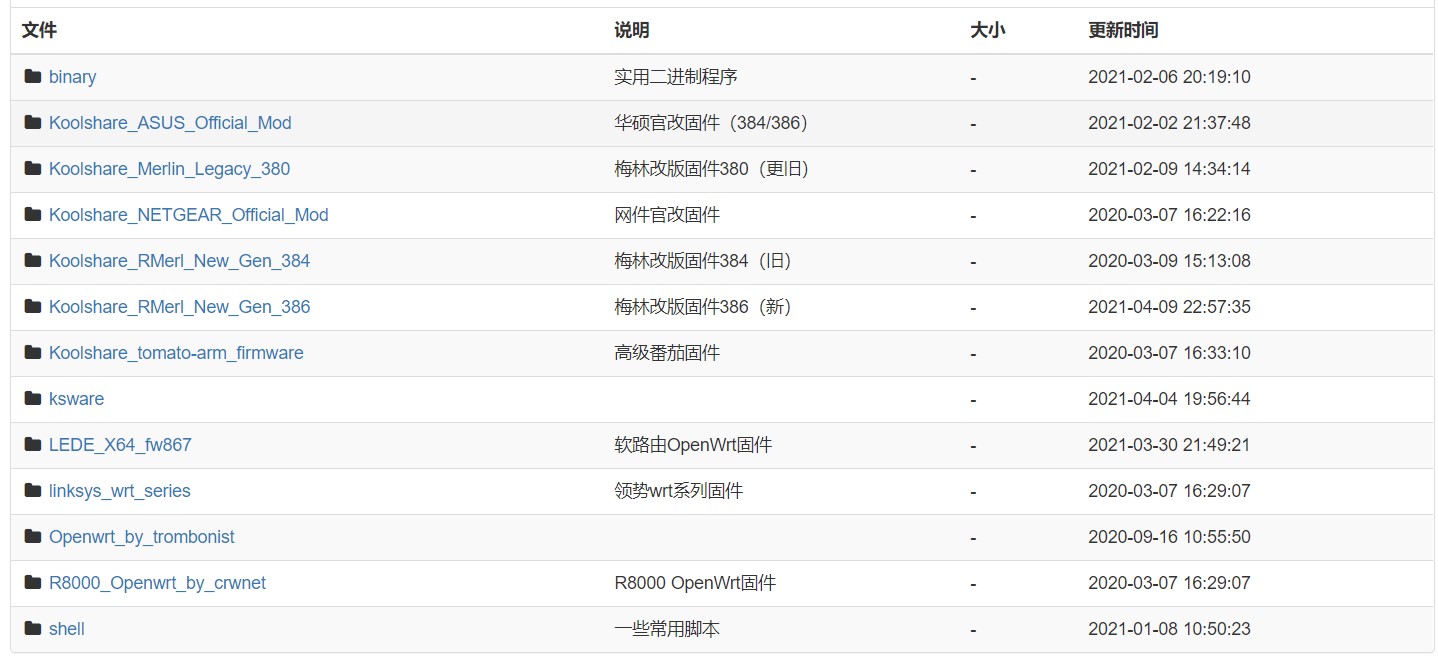The height and width of the screenshot is (660, 1438).
Task: Click the folder icon beside ksware
Action: (33, 399)
